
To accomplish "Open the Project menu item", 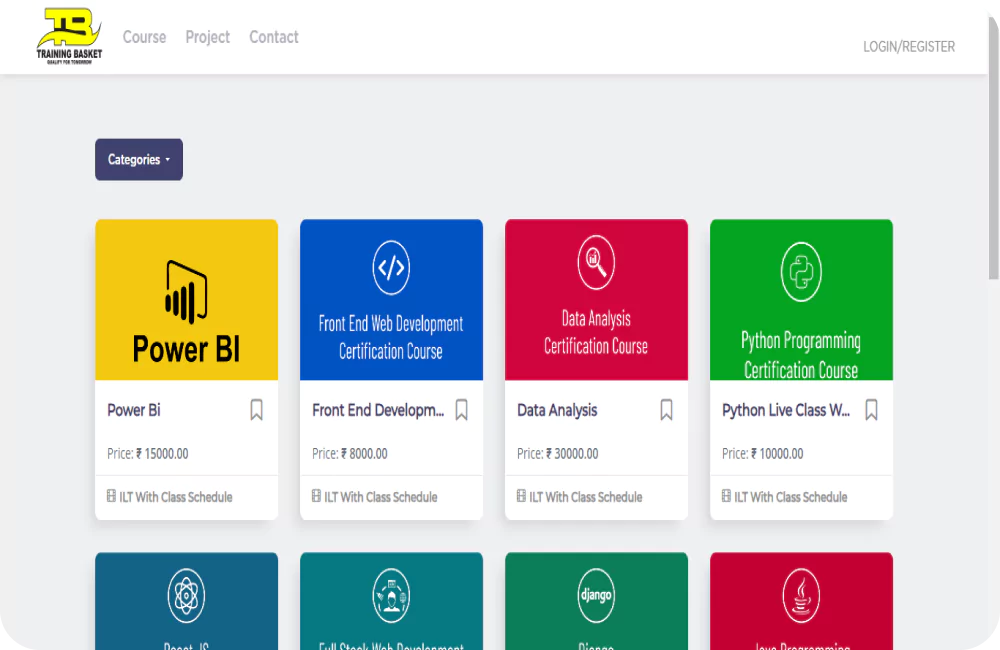I will pyautogui.click(x=207, y=38).
